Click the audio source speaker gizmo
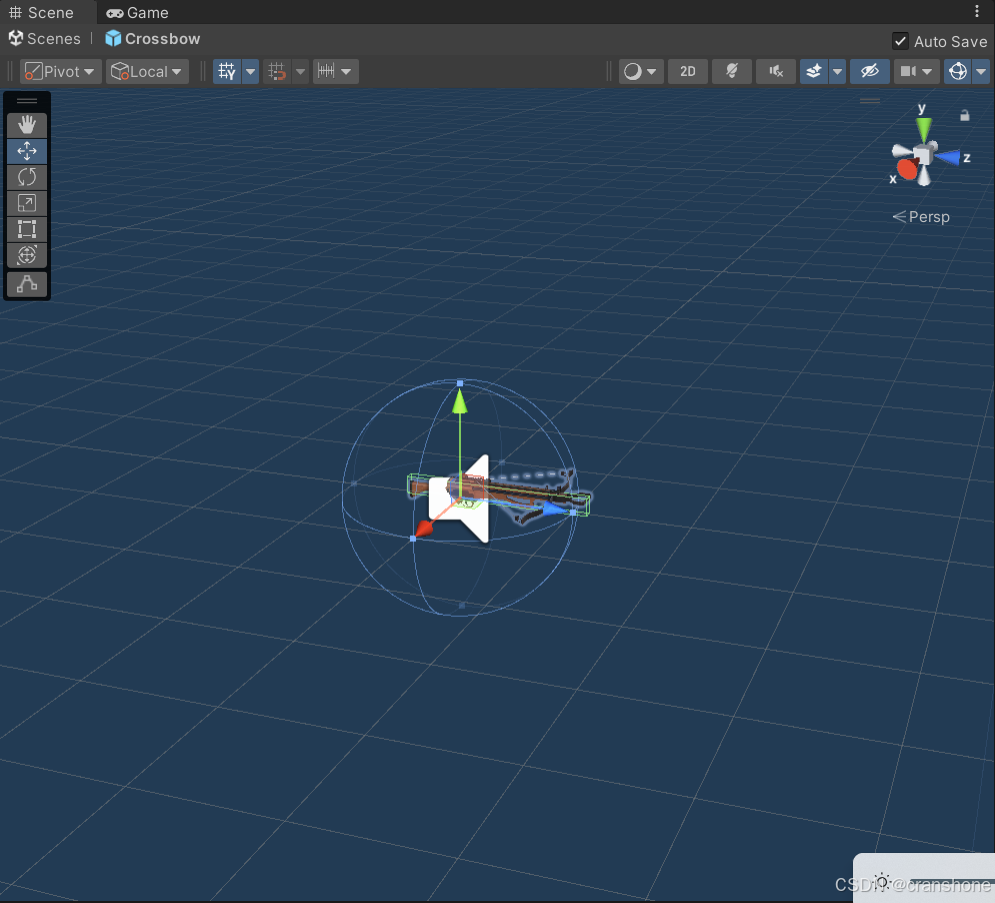995x903 pixels. pyautogui.click(x=459, y=499)
